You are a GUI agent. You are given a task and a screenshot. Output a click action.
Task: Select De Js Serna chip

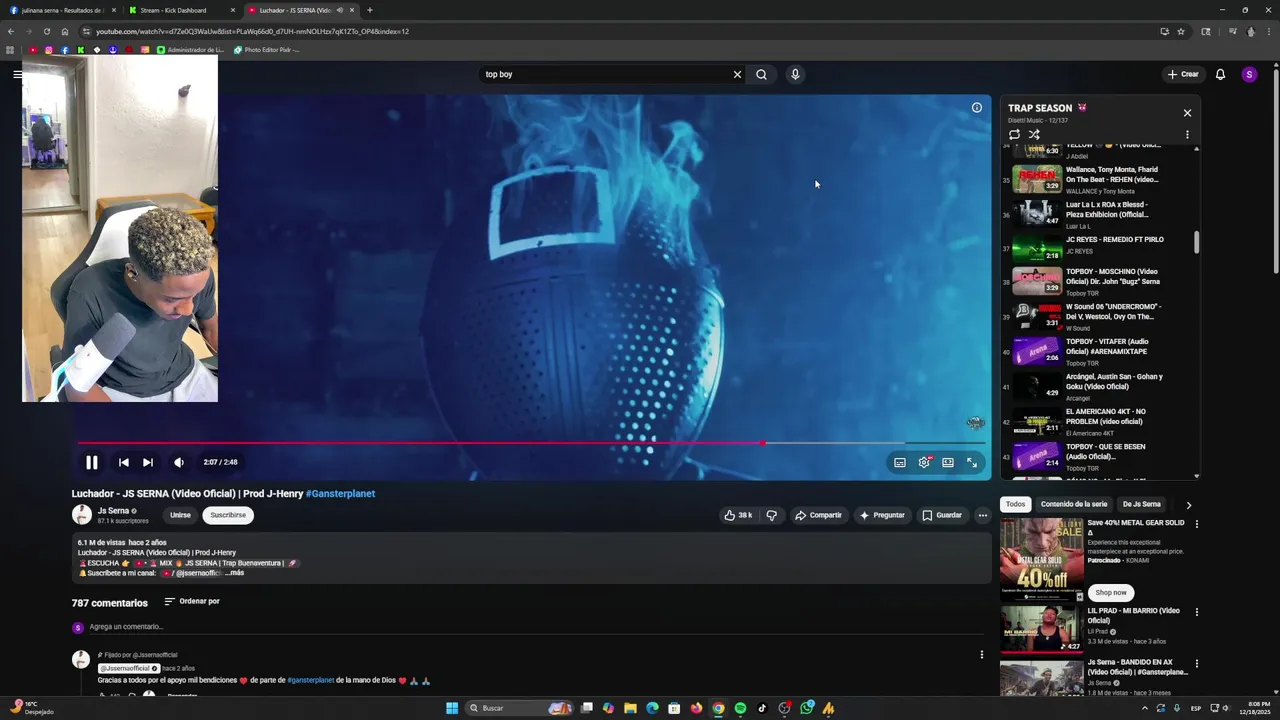(1141, 504)
